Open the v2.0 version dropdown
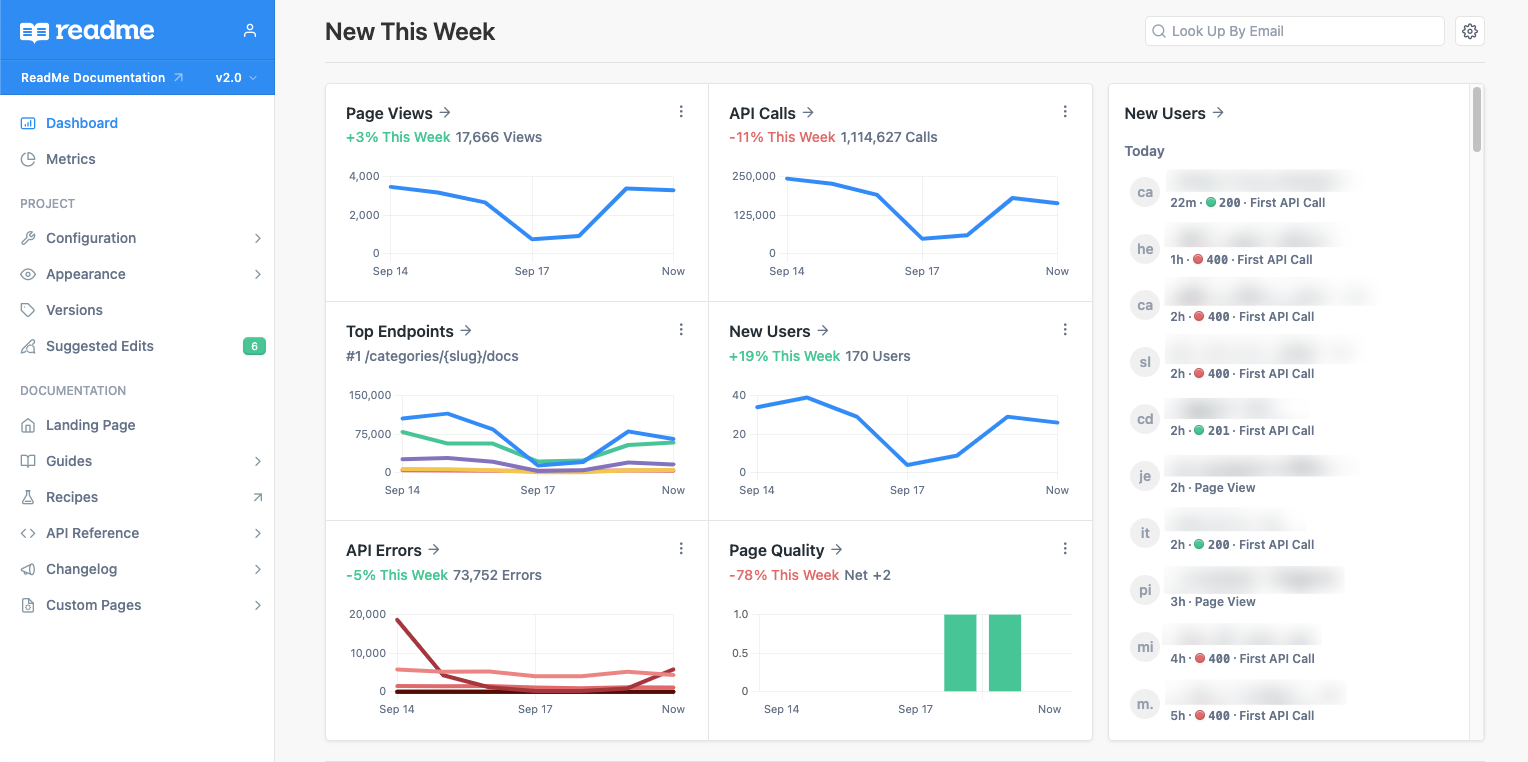Viewport: 1528px width, 762px height. pos(237,78)
